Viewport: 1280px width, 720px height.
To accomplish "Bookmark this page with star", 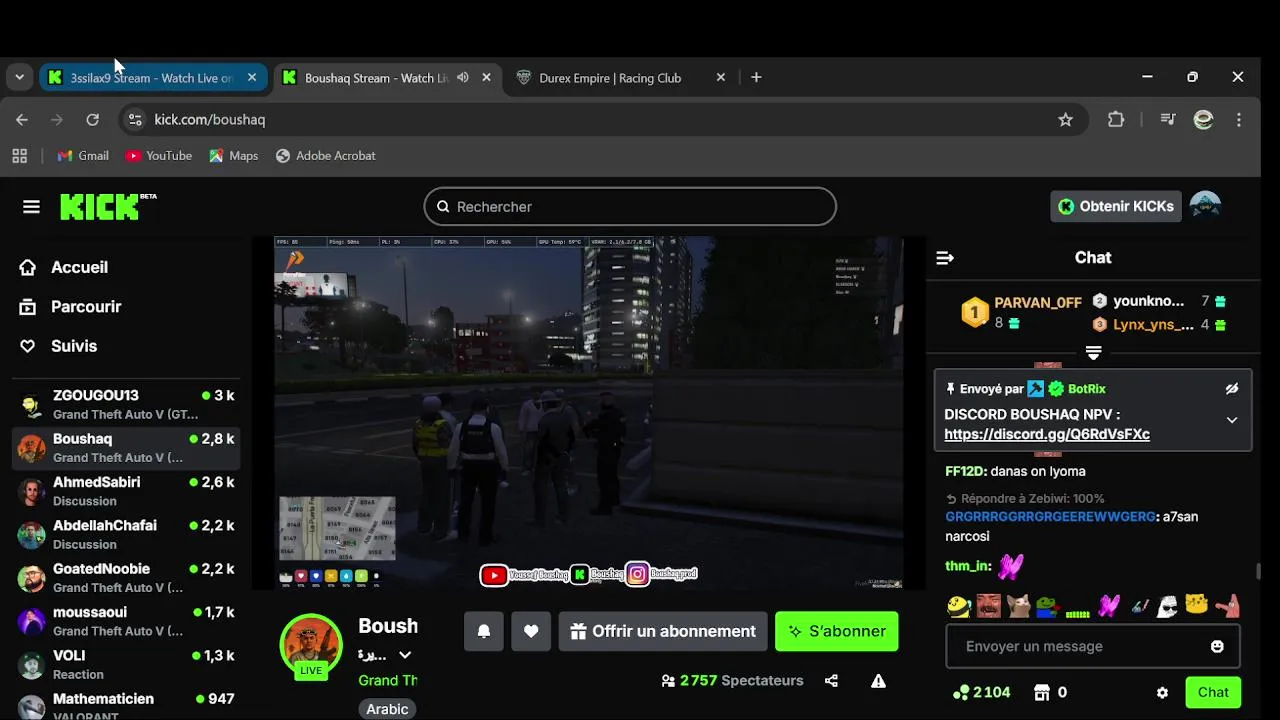I will click(1066, 119).
